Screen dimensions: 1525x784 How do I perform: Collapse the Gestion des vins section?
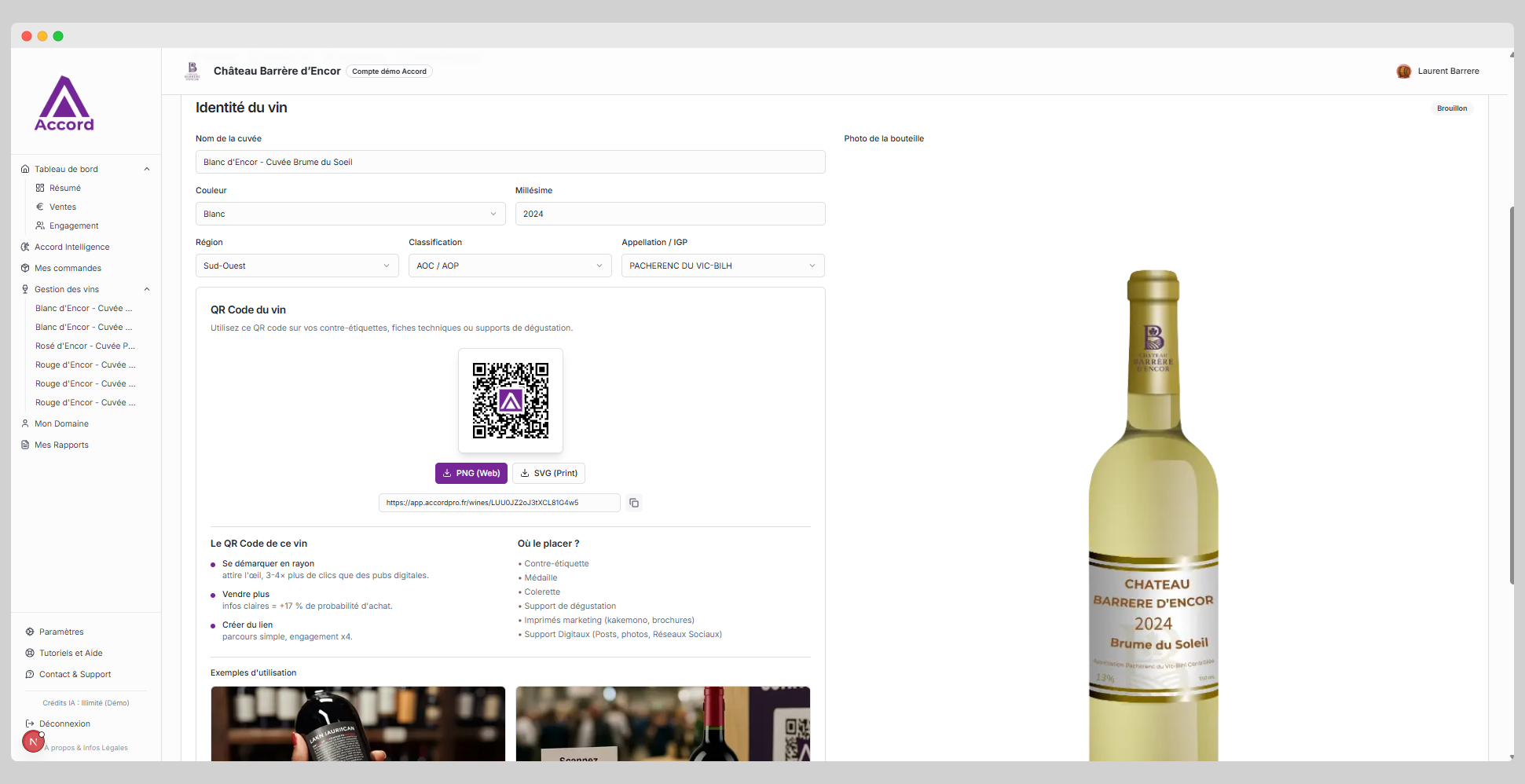146,289
